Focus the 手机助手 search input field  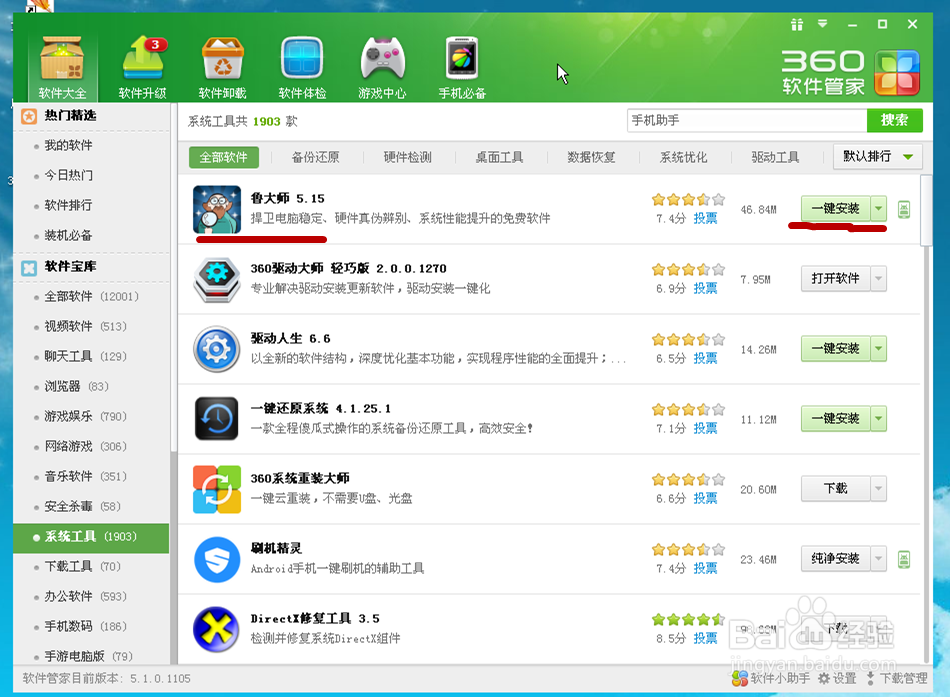(747, 120)
